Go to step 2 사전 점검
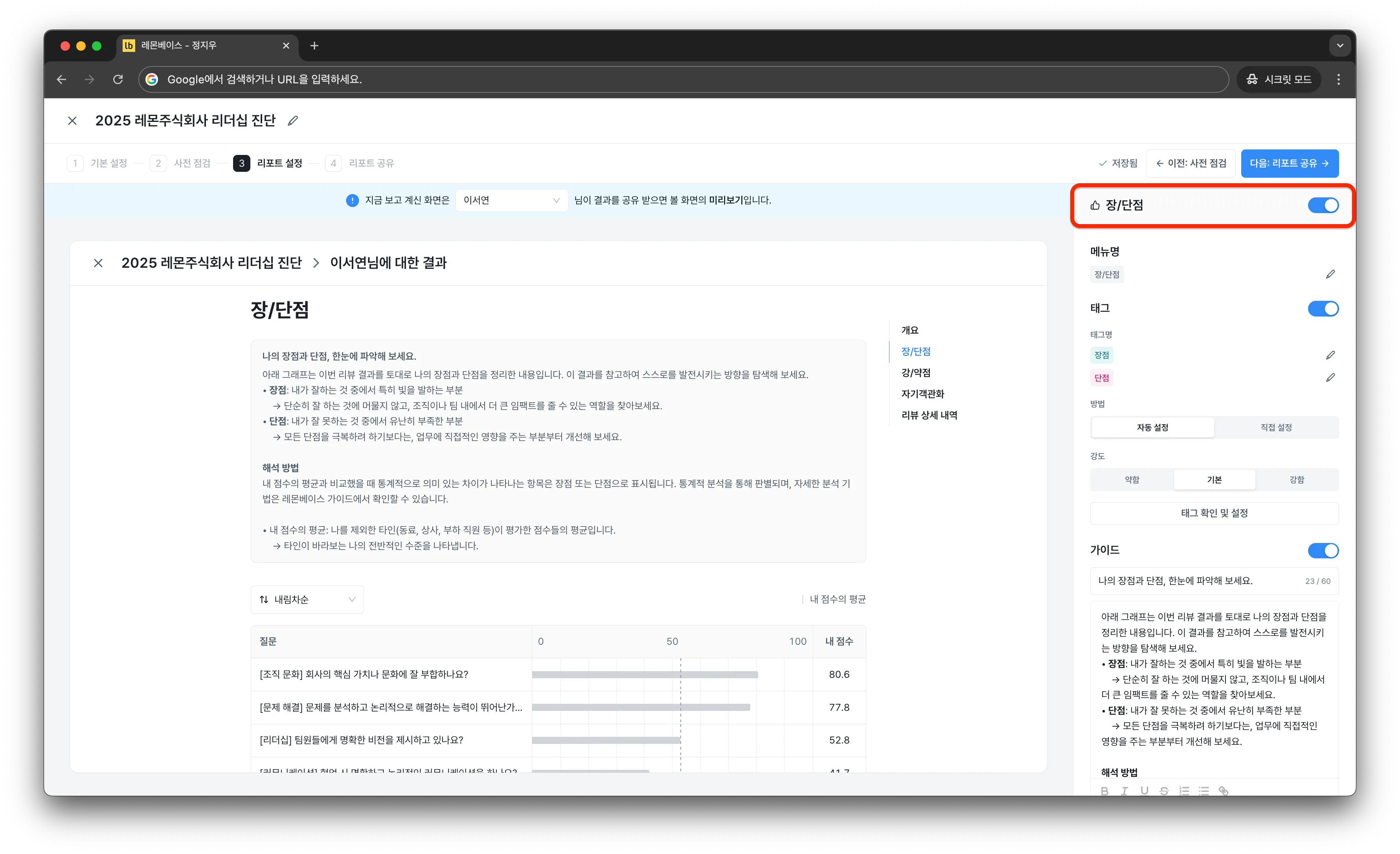1400x854 pixels. coord(180,163)
